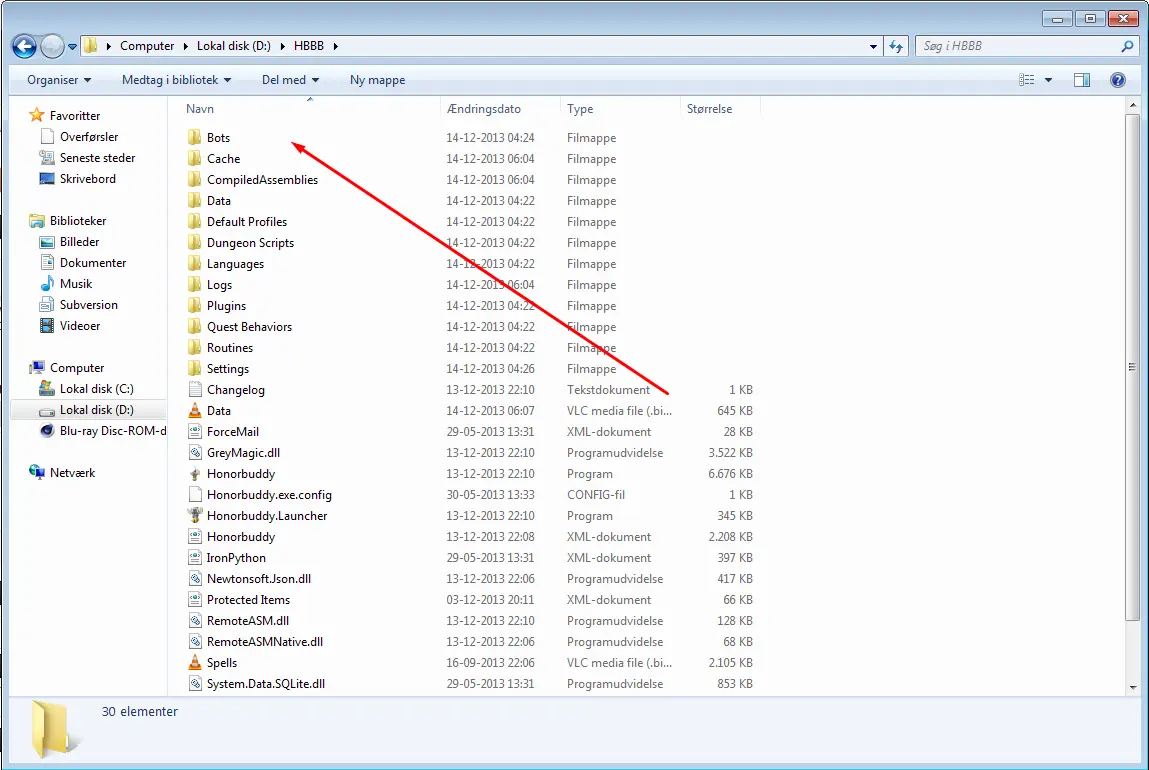This screenshot has width=1149, height=770.
Task: Select the Cache folder
Action: [223, 158]
